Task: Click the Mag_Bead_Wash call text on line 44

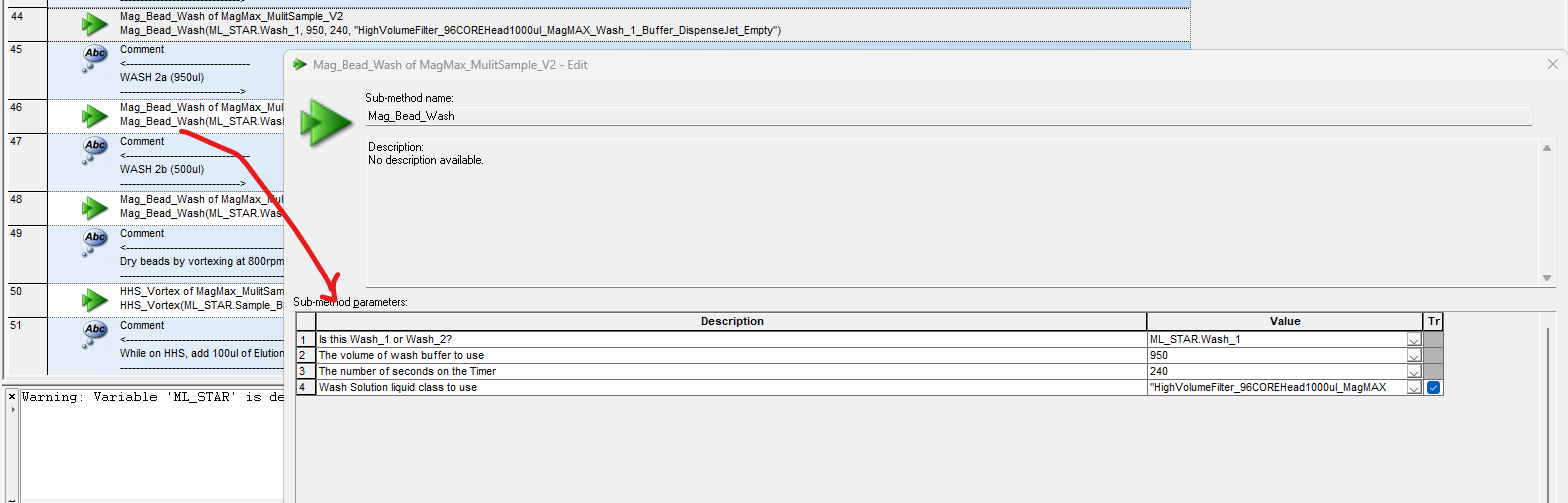Action: (x=450, y=31)
